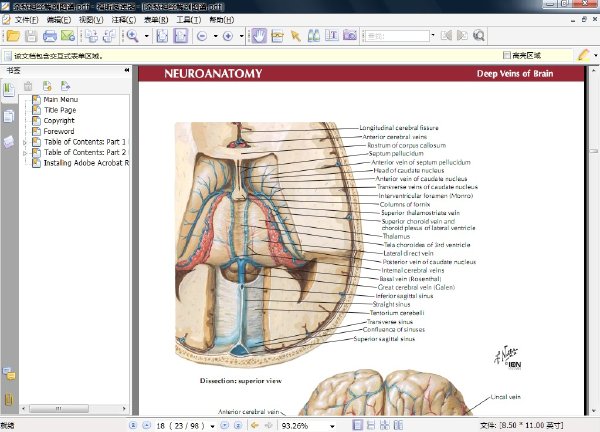
Task: Open the Zoom Out dropdown arrow
Action: click(x=215, y=36)
